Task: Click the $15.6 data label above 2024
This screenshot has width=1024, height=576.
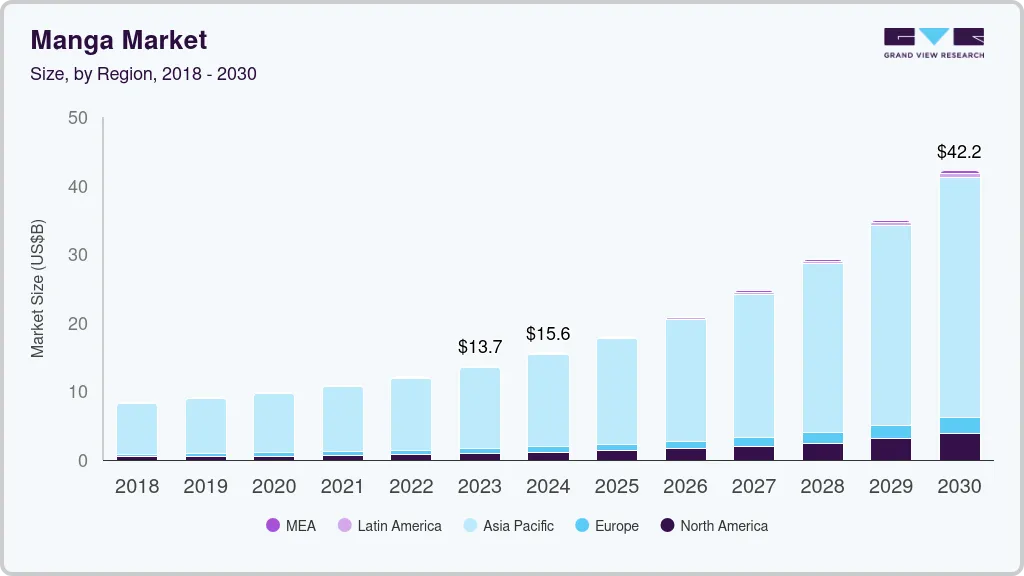Action: (548, 334)
